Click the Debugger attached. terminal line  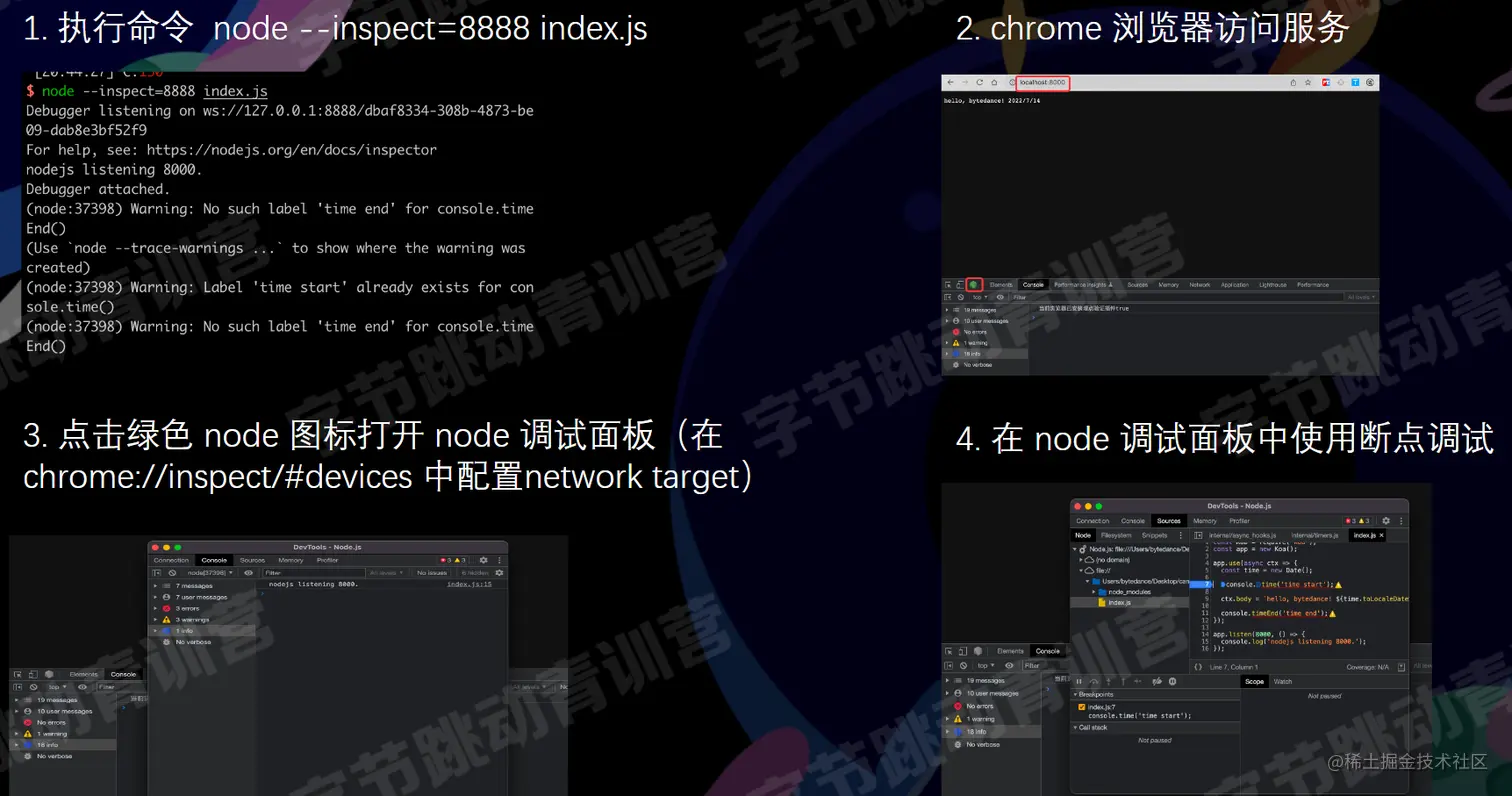[x=98, y=189]
